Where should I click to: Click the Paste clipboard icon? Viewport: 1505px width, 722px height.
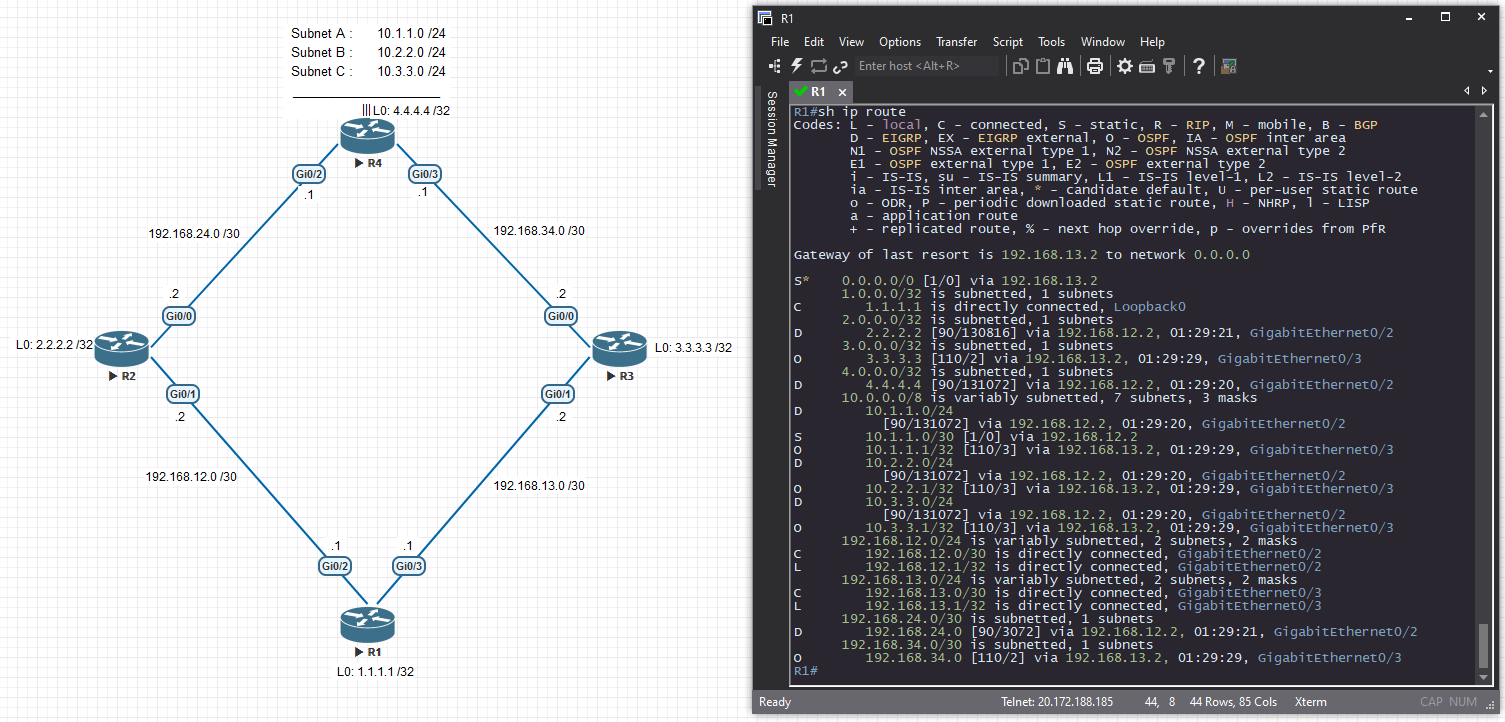pos(1043,66)
